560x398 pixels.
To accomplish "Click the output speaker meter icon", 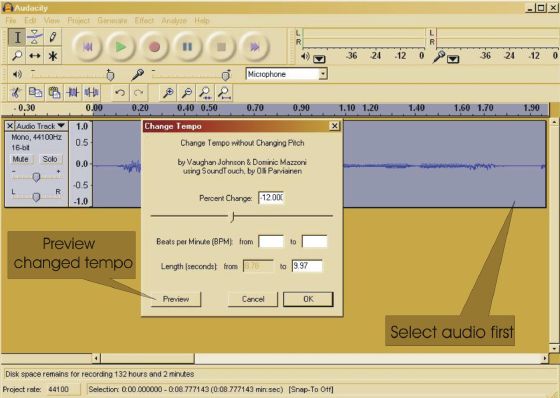I will (305, 56).
